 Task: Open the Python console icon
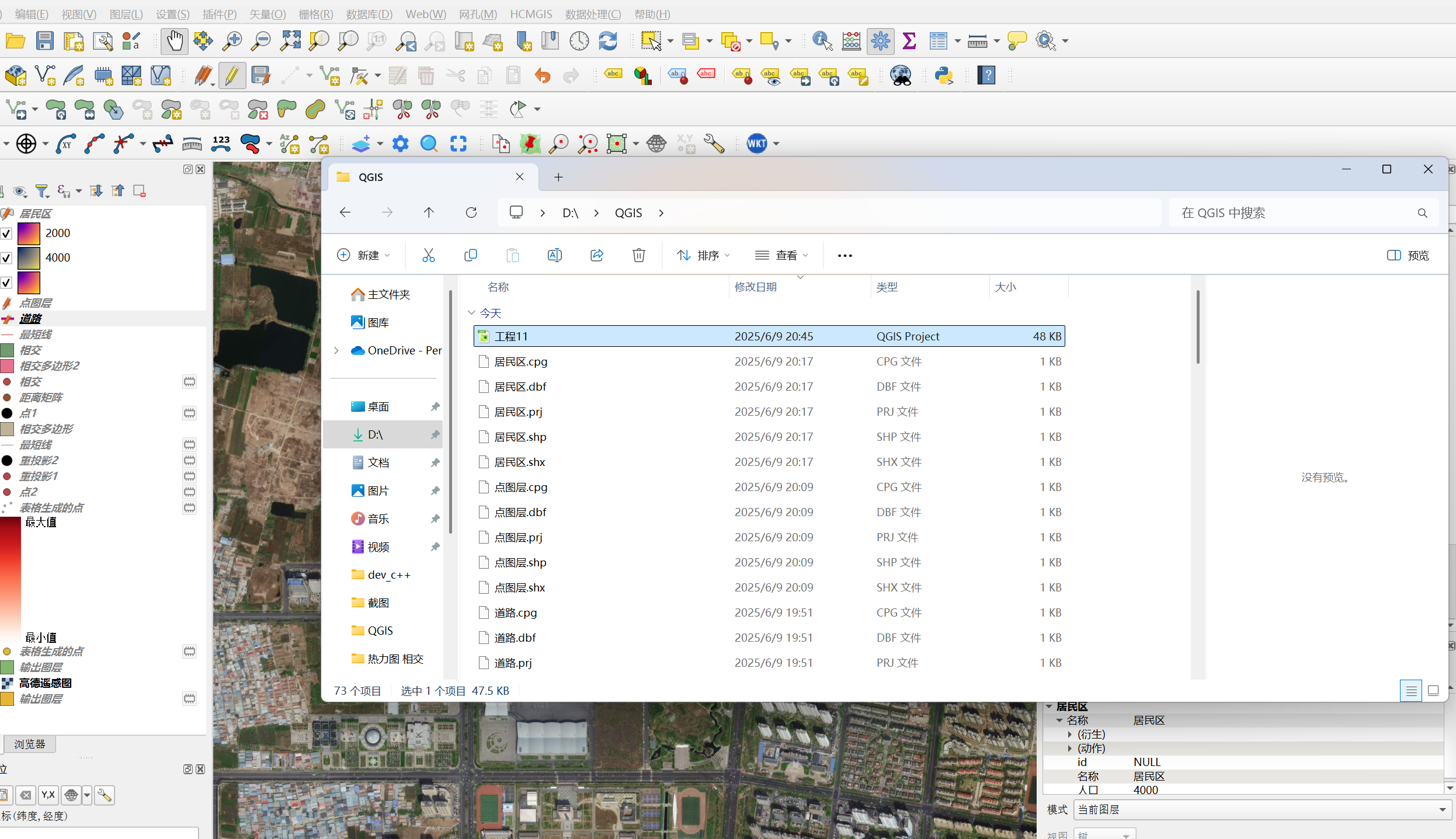tap(944, 75)
